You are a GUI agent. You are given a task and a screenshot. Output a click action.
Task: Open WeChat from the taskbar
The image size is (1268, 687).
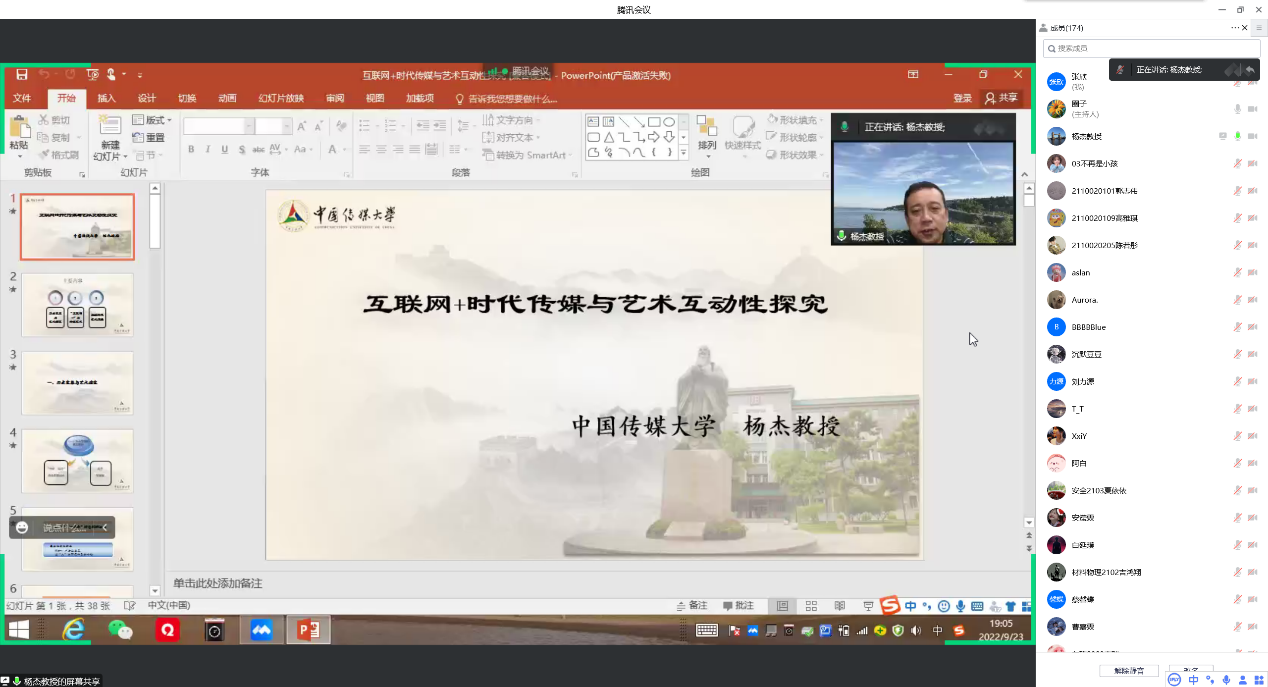coord(120,630)
